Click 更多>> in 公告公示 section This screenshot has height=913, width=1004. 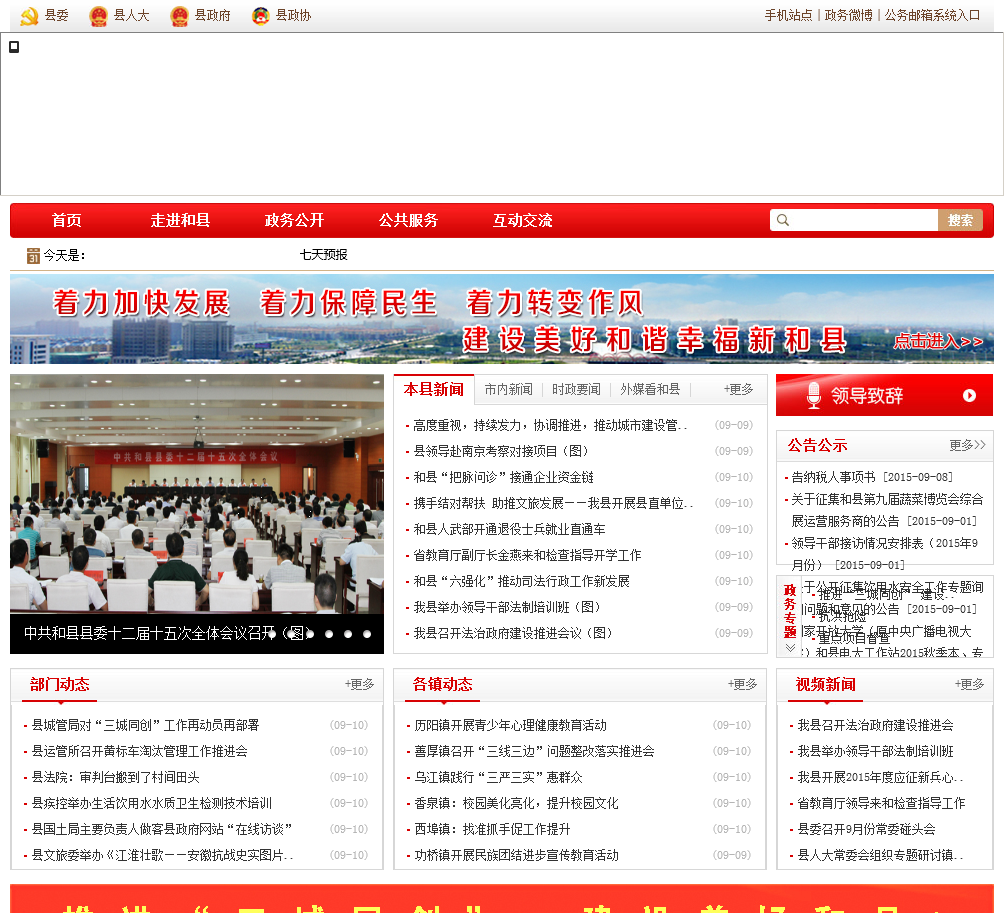pos(968,445)
